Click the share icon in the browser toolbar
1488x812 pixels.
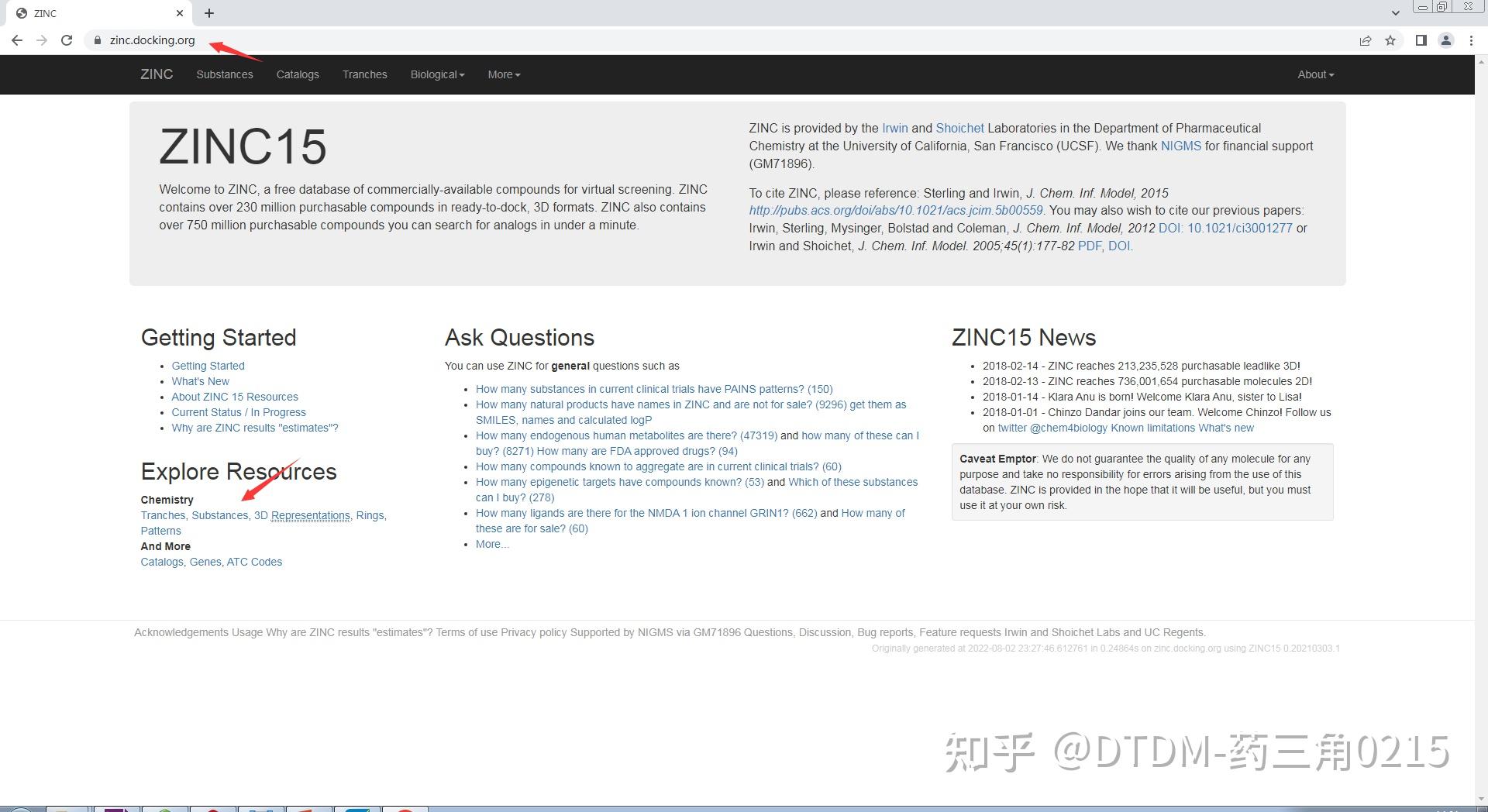[x=1366, y=40]
